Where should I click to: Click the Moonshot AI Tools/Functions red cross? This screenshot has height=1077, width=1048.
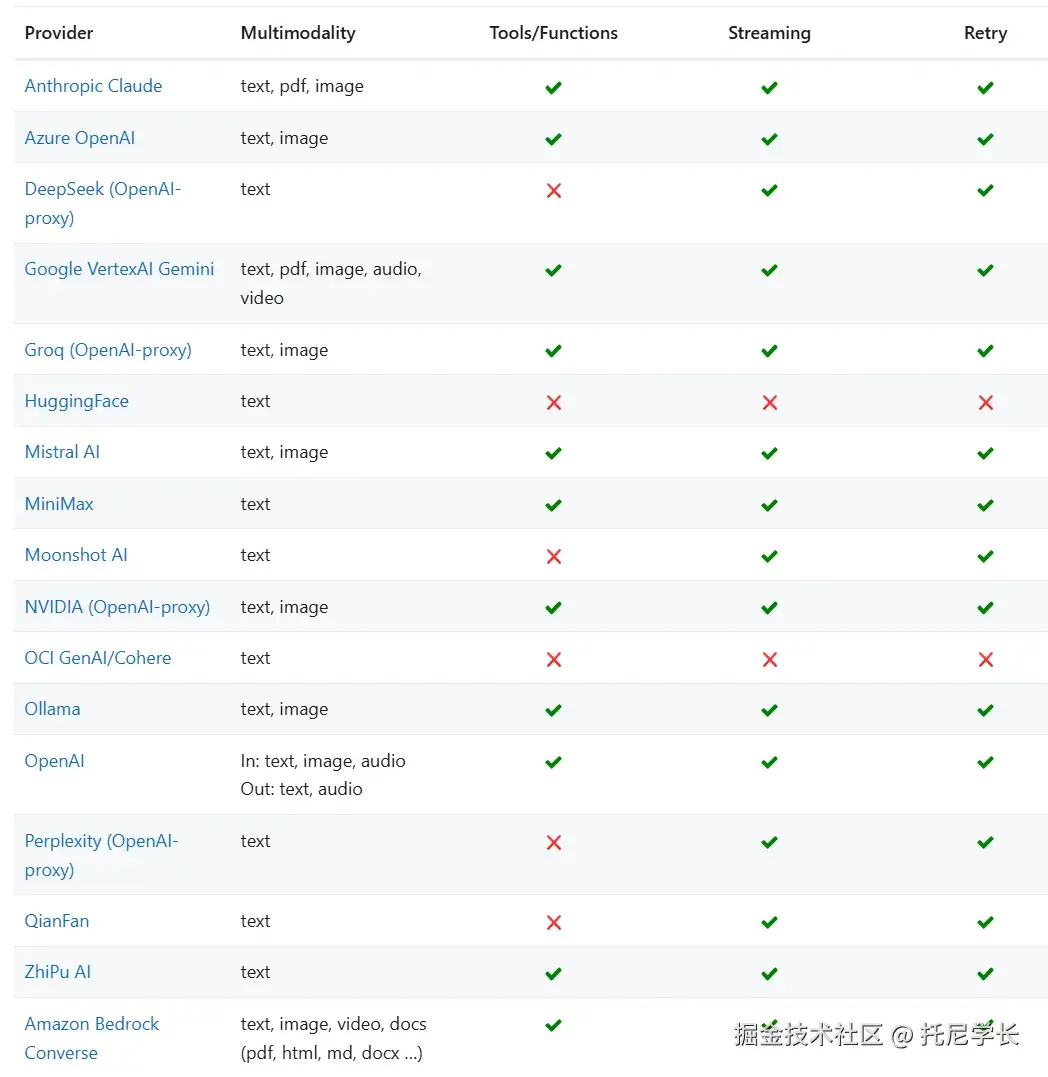click(x=553, y=556)
